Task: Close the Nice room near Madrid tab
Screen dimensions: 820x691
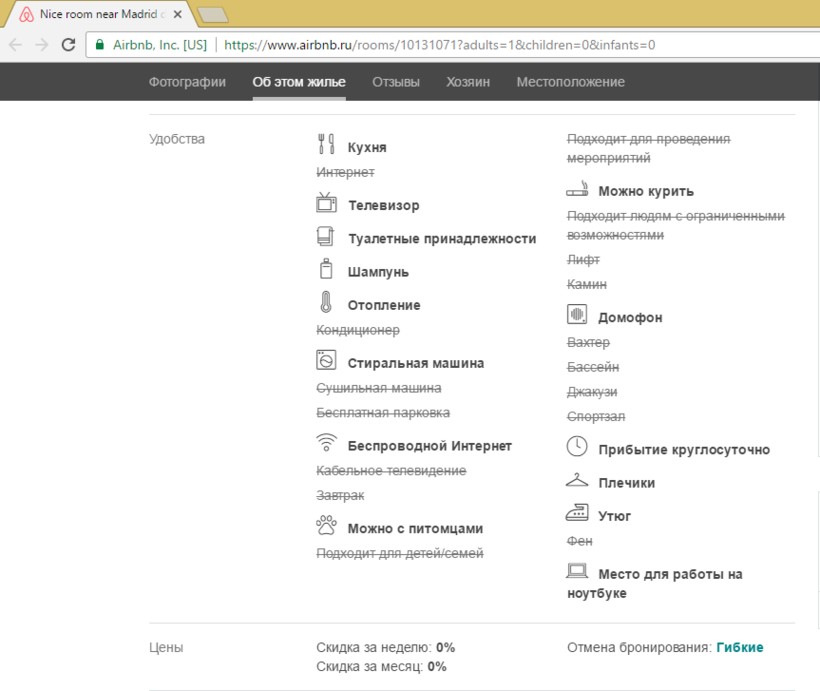Action: tap(178, 14)
